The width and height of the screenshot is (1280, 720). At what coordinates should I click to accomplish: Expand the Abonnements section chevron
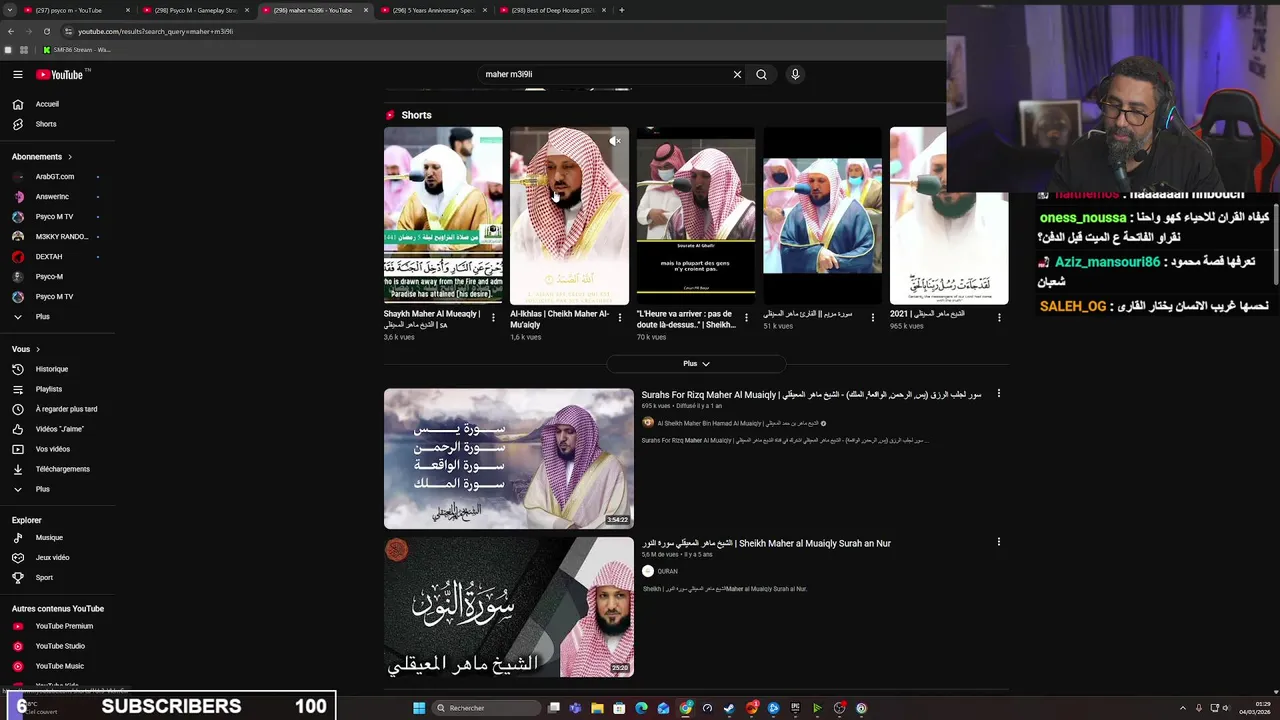pyautogui.click(x=70, y=157)
